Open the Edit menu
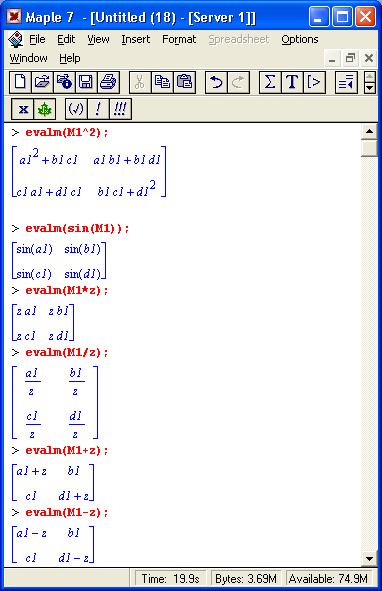Image resolution: width=382 pixels, height=591 pixels. tap(66, 39)
